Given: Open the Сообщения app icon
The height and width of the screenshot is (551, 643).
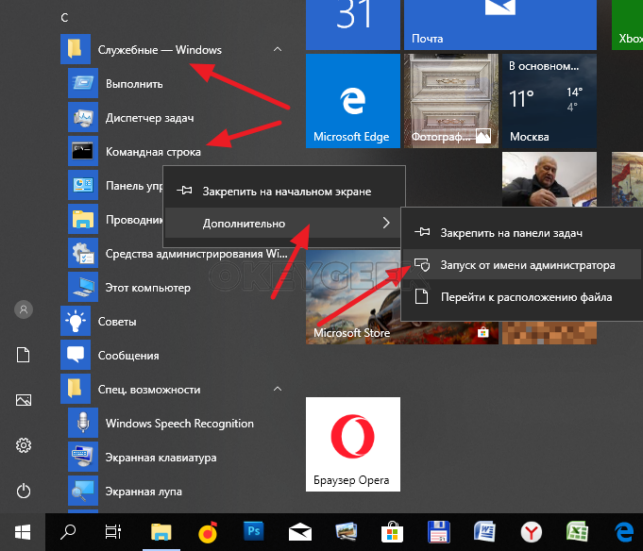Looking at the screenshot, I should tap(75, 355).
